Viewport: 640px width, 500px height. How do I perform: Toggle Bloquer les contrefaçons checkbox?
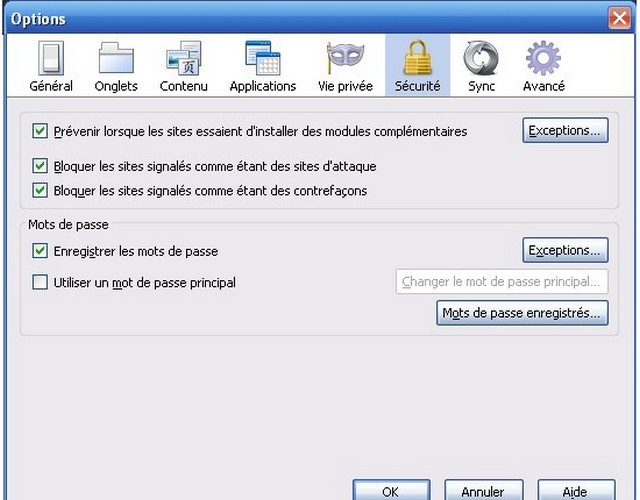pyautogui.click(x=40, y=190)
